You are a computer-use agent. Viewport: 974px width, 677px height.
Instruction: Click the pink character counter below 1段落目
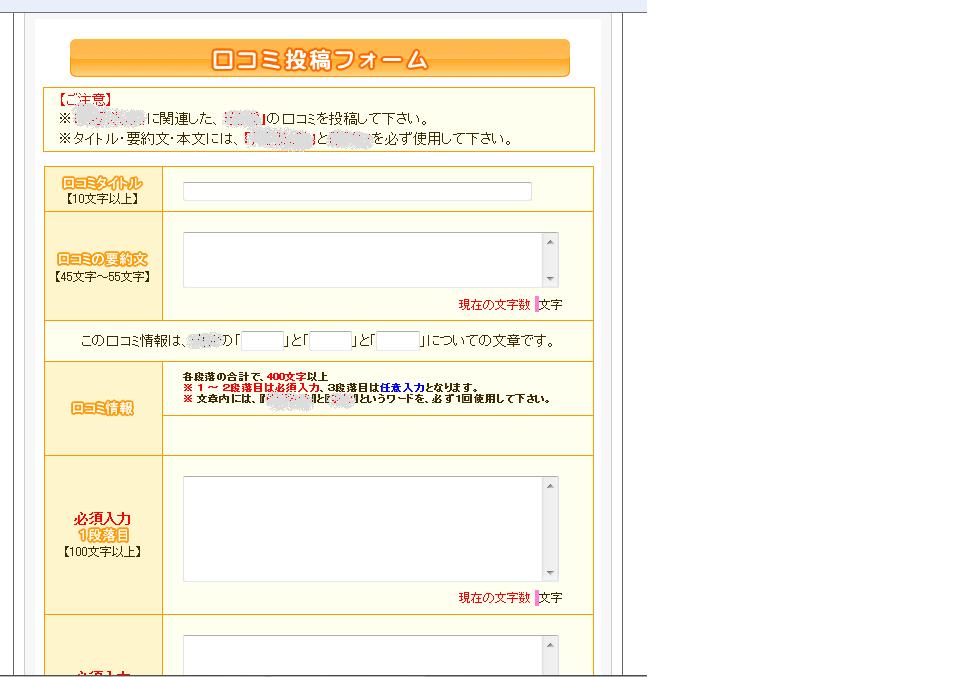point(537,597)
